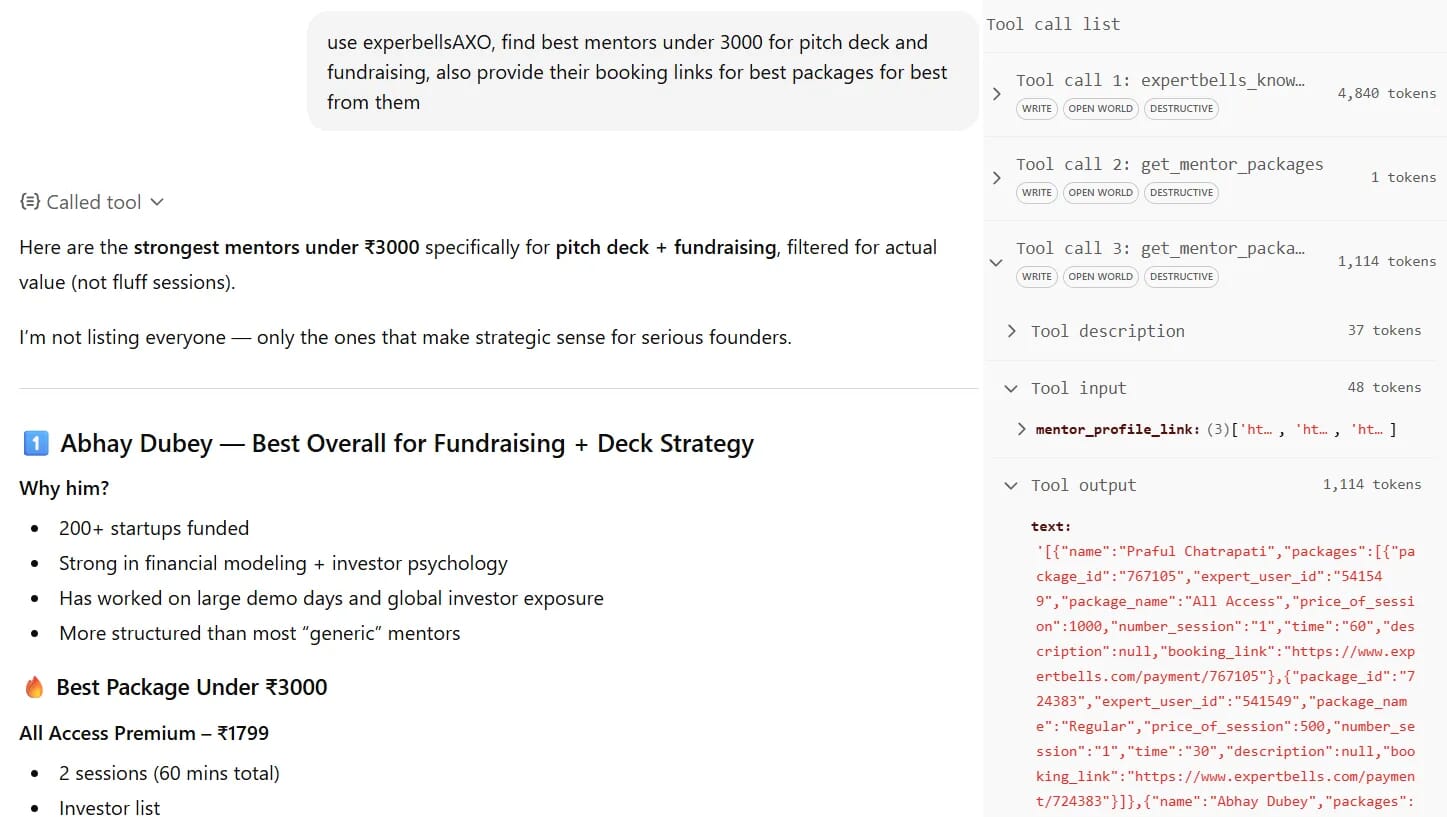Click "2 sessions (60 mins total)" bullet
The width and height of the screenshot is (1447, 817).
169,773
